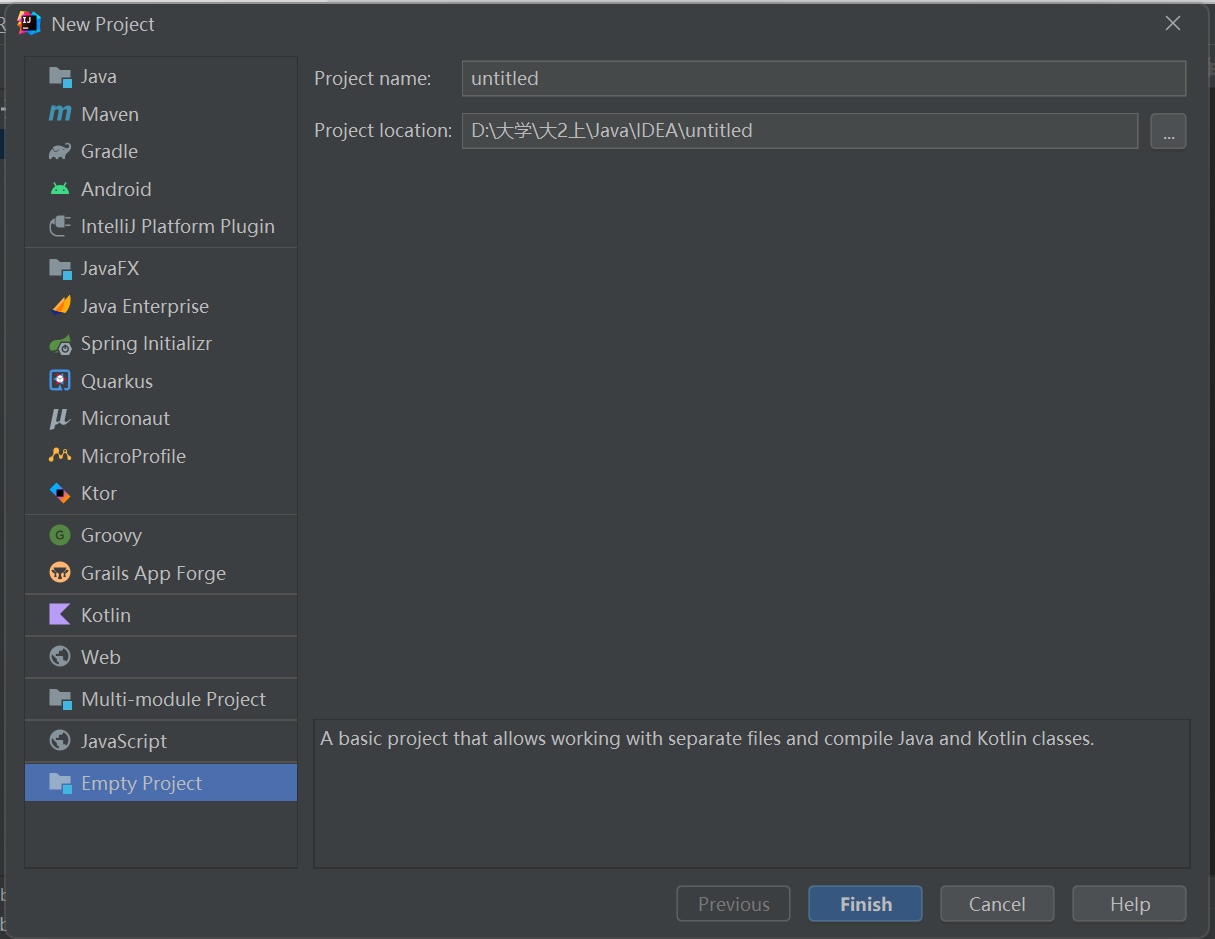Browse for project location with ellipsis button
Screen dimensions: 1215x939
(x=1168, y=131)
